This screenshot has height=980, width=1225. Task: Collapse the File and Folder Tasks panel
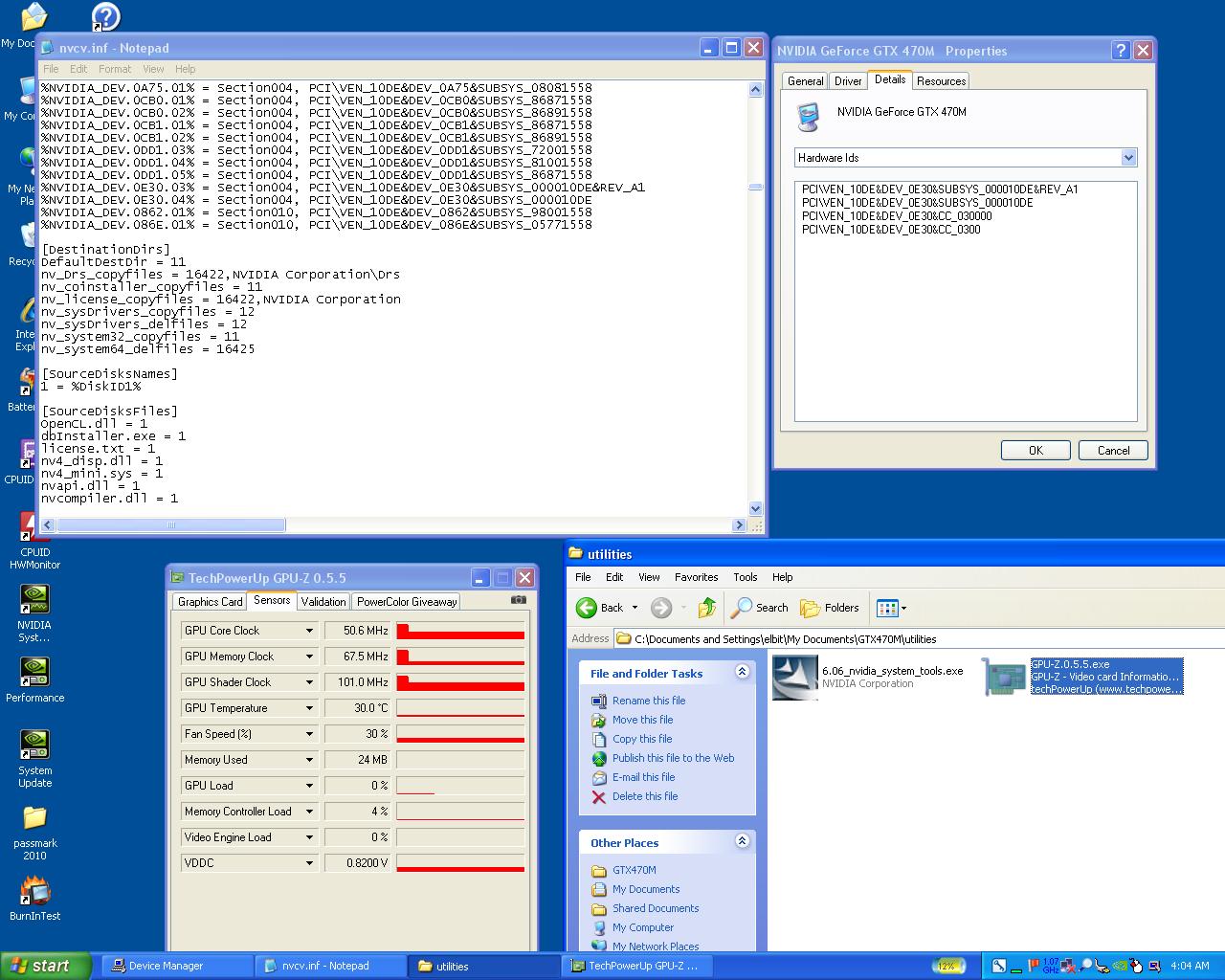pyautogui.click(x=742, y=673)
